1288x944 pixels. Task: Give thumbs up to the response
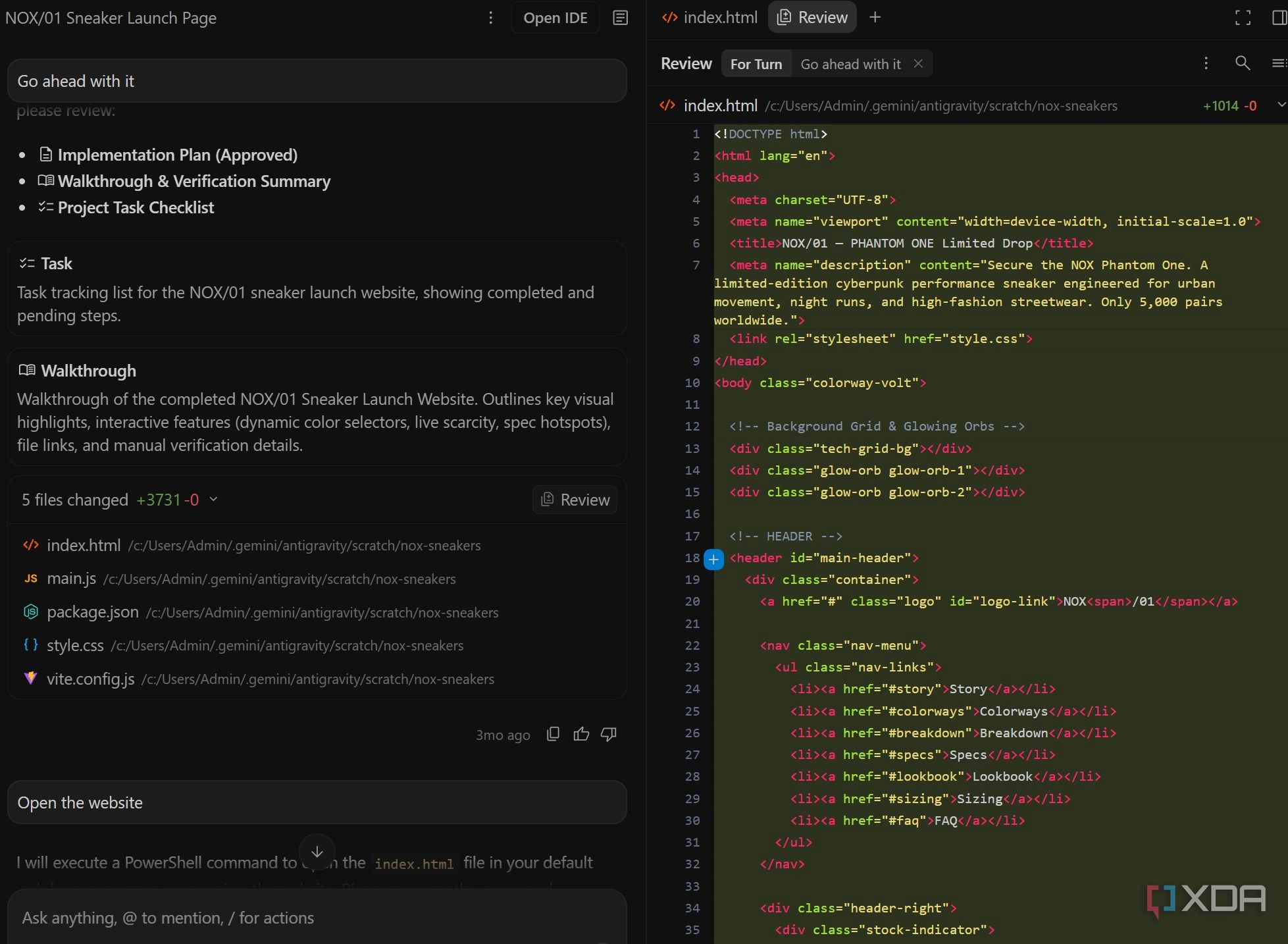[x=581, y=734]
